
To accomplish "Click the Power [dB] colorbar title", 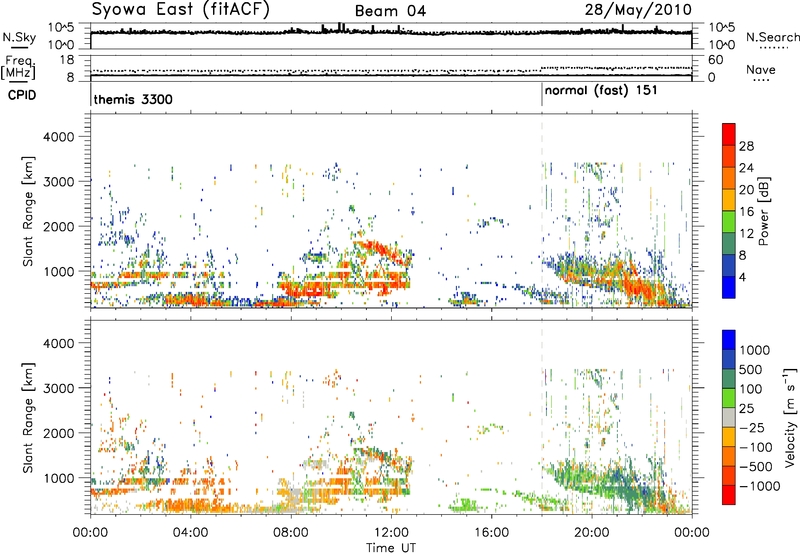I will pyautogui.click(x=763, y=211).
